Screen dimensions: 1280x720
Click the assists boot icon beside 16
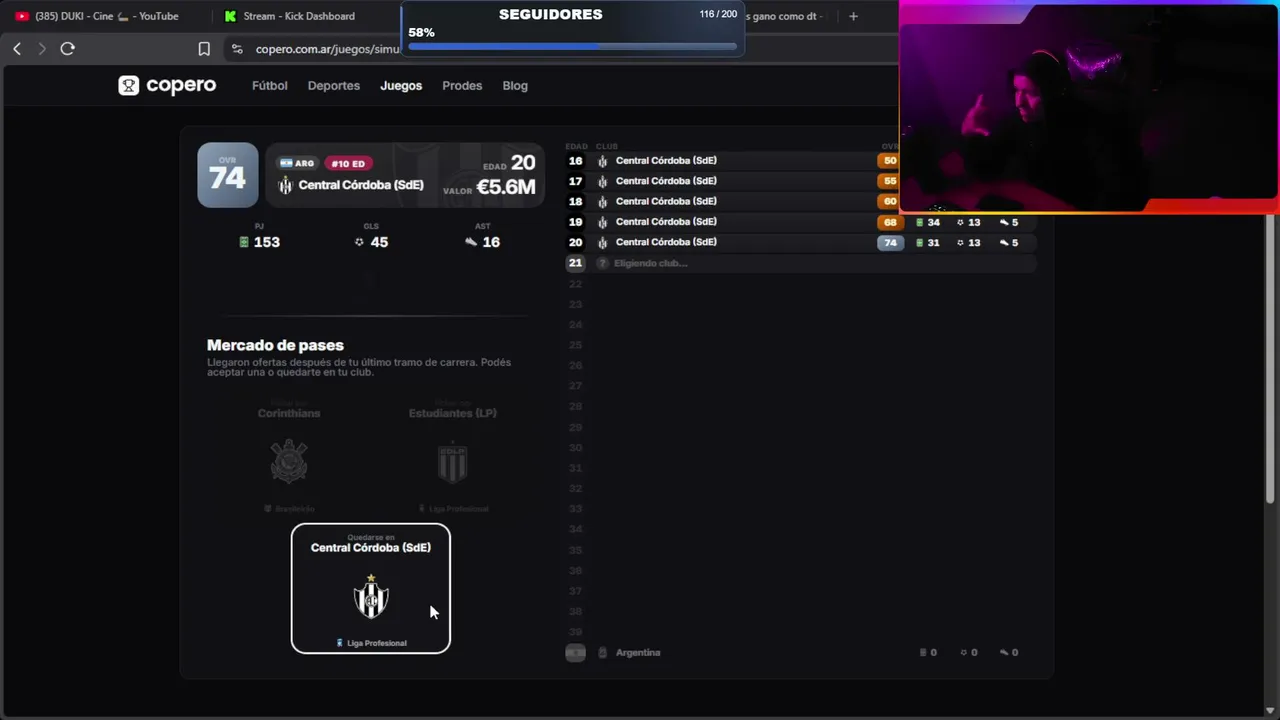click(x=471, y=242)
